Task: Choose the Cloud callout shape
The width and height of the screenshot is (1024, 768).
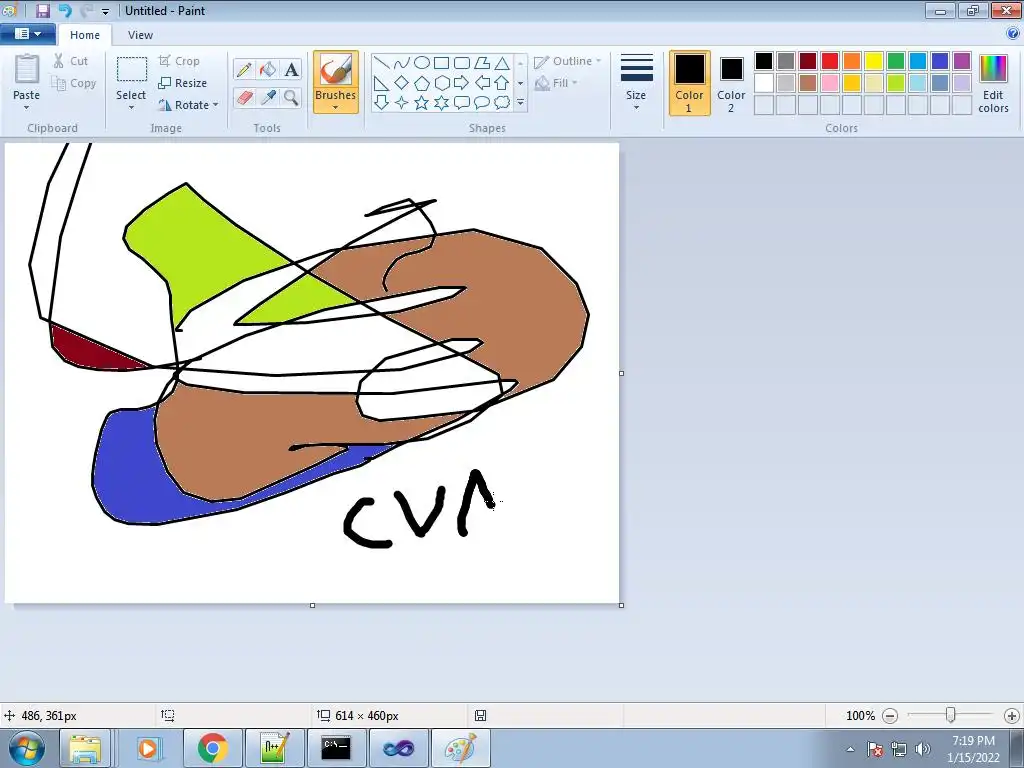Action: coord(502,103)
